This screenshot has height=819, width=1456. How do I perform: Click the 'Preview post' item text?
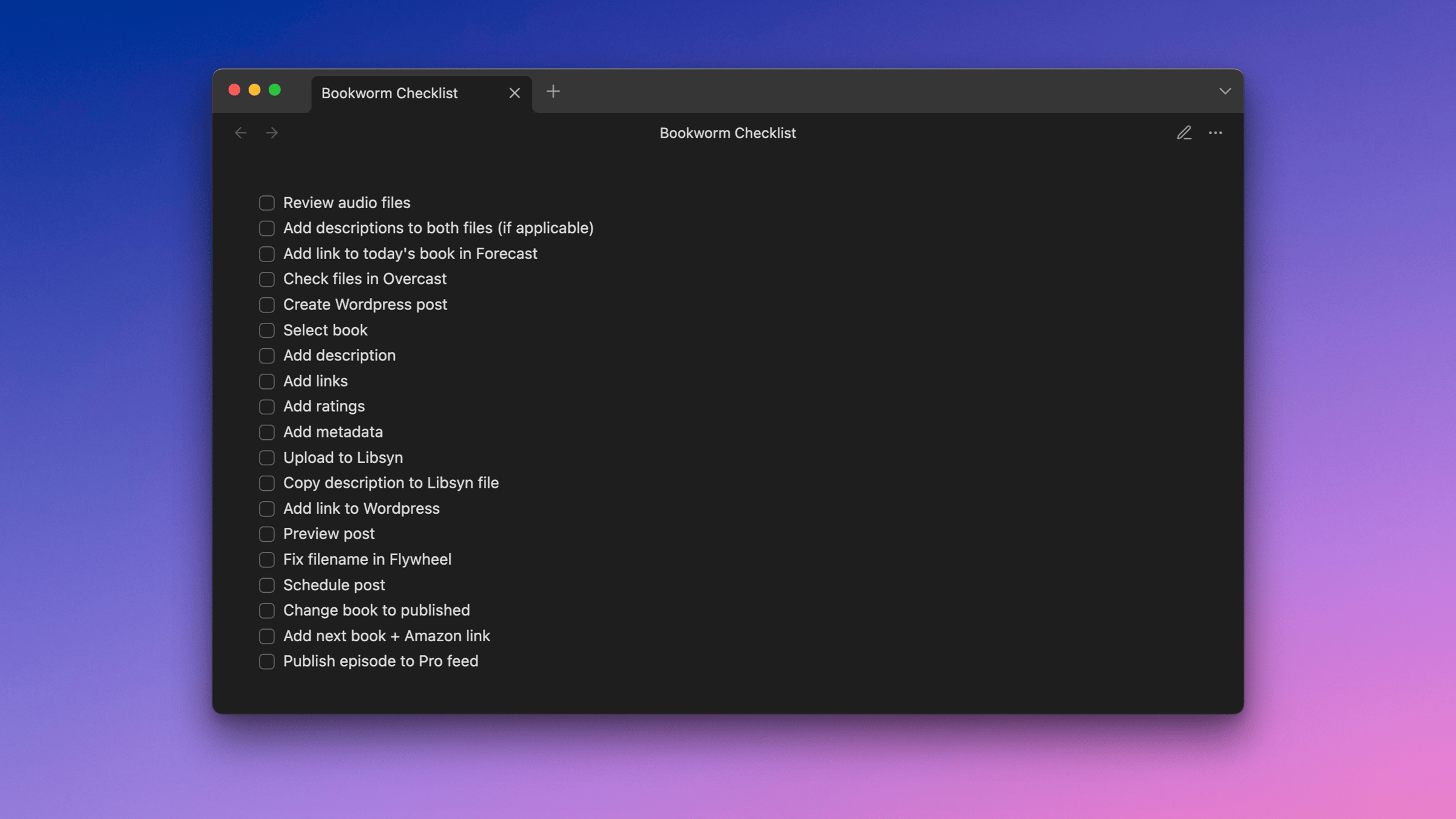click(x=329, y=534)
